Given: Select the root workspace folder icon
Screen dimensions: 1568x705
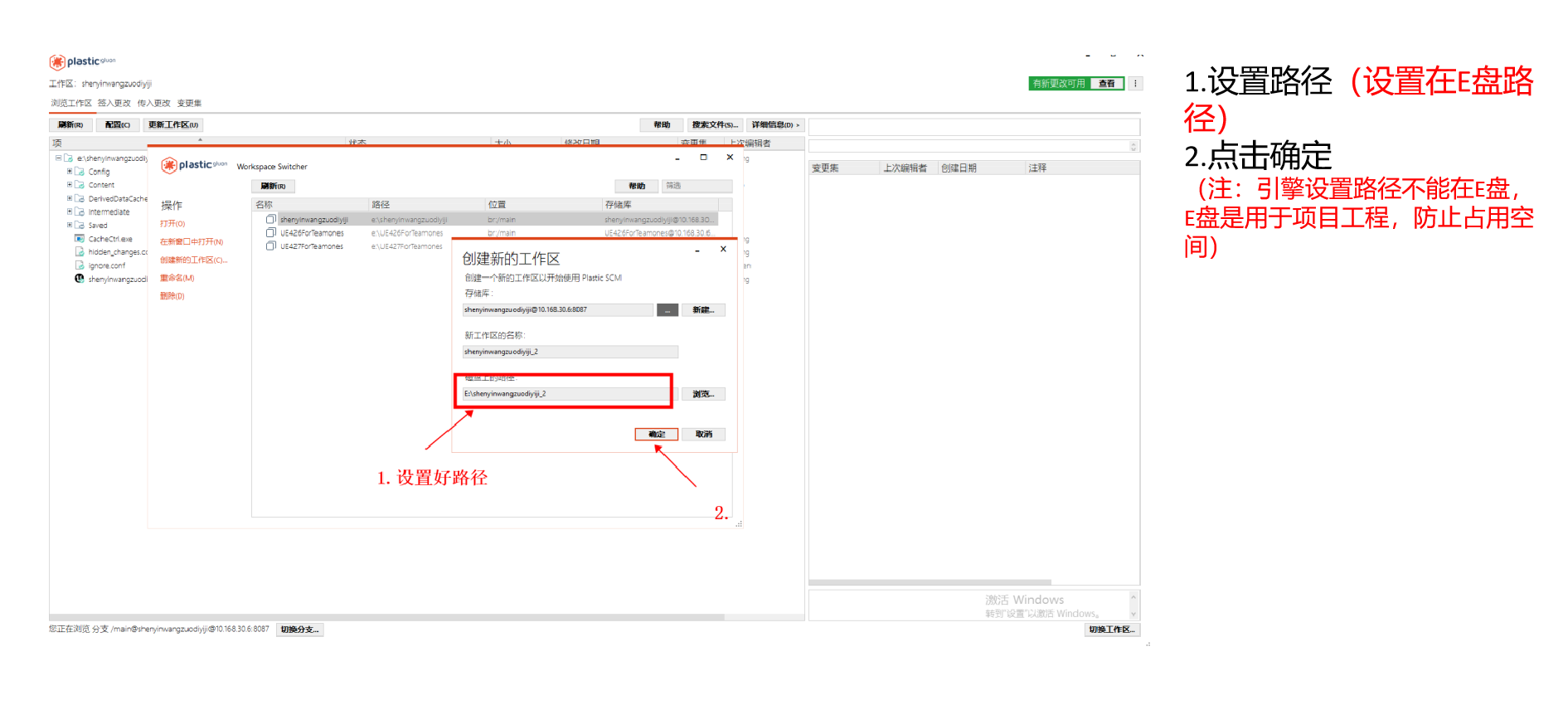Looking at the screenshot, I should coord(69,158).
